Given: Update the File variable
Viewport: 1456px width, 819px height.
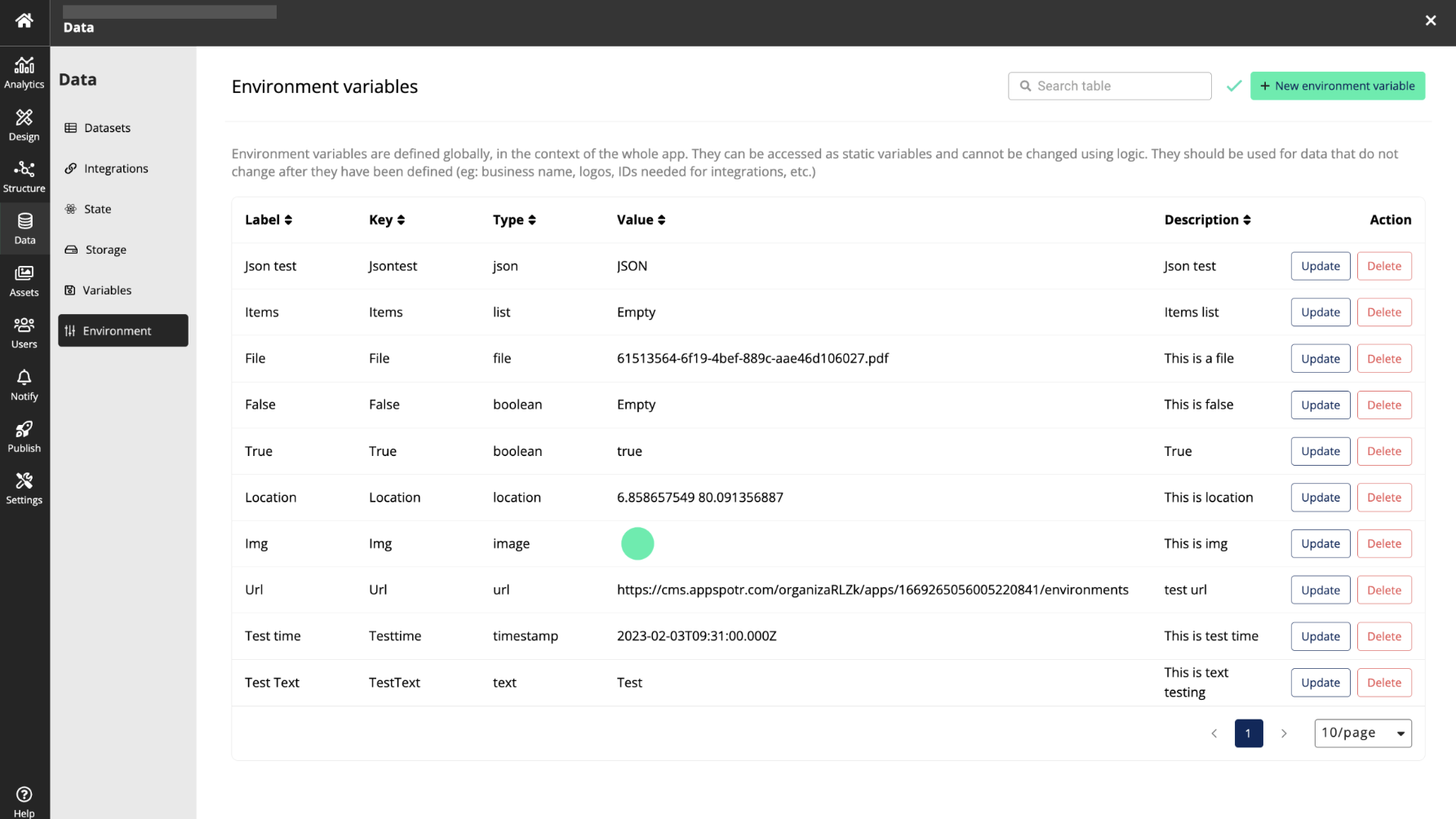Looking at the screenshot, I should coord(1320,359).
